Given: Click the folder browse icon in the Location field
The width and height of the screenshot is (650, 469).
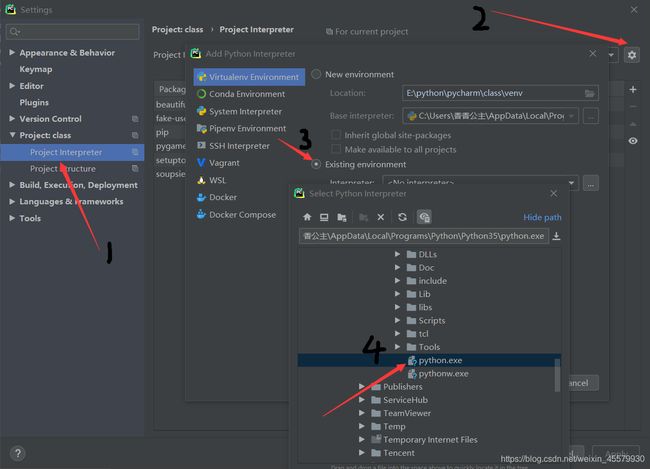Looking at the screenshot, I should pos(589,93).
